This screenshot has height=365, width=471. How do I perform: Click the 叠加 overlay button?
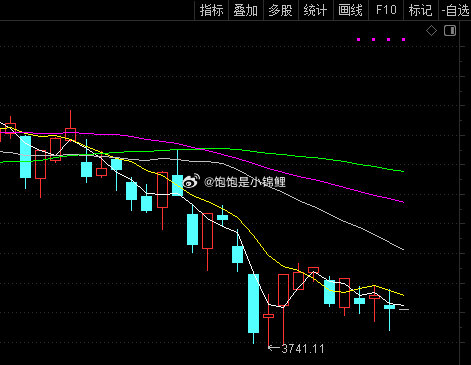coord(246,10)
